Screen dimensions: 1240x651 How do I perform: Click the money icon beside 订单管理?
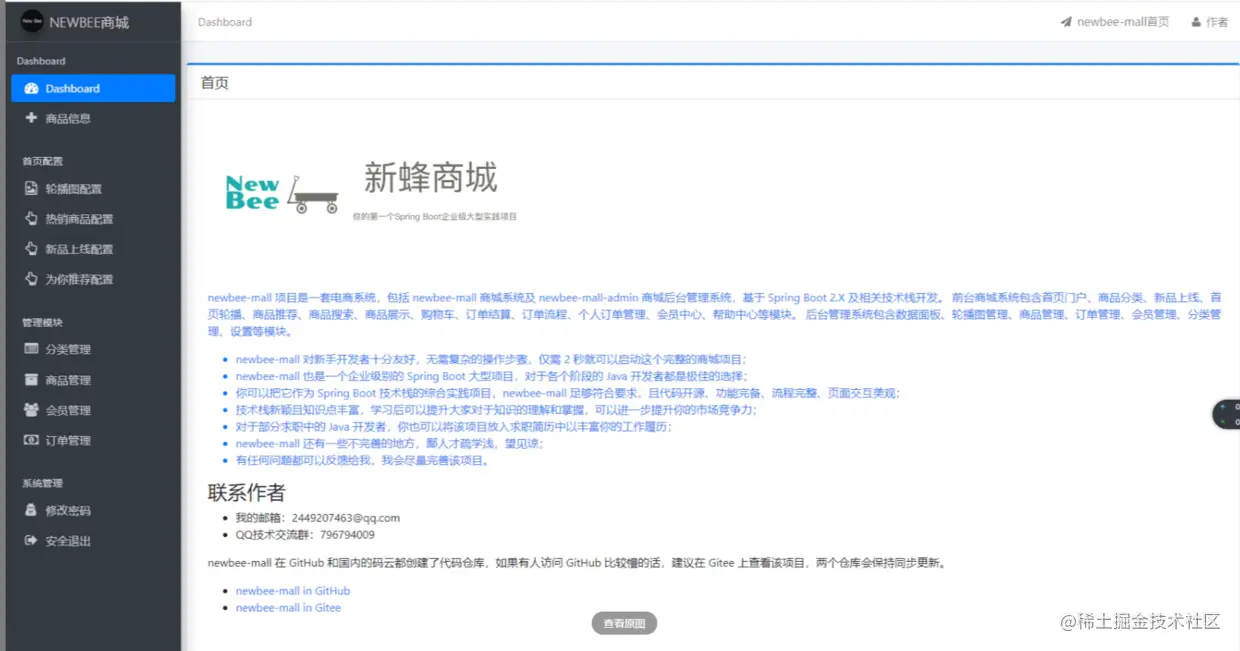pos(31,440)
